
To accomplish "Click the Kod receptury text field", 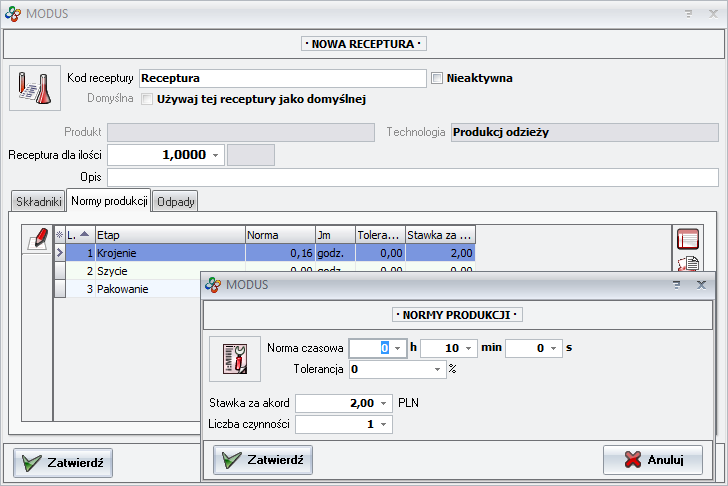I will coord(282,78).
